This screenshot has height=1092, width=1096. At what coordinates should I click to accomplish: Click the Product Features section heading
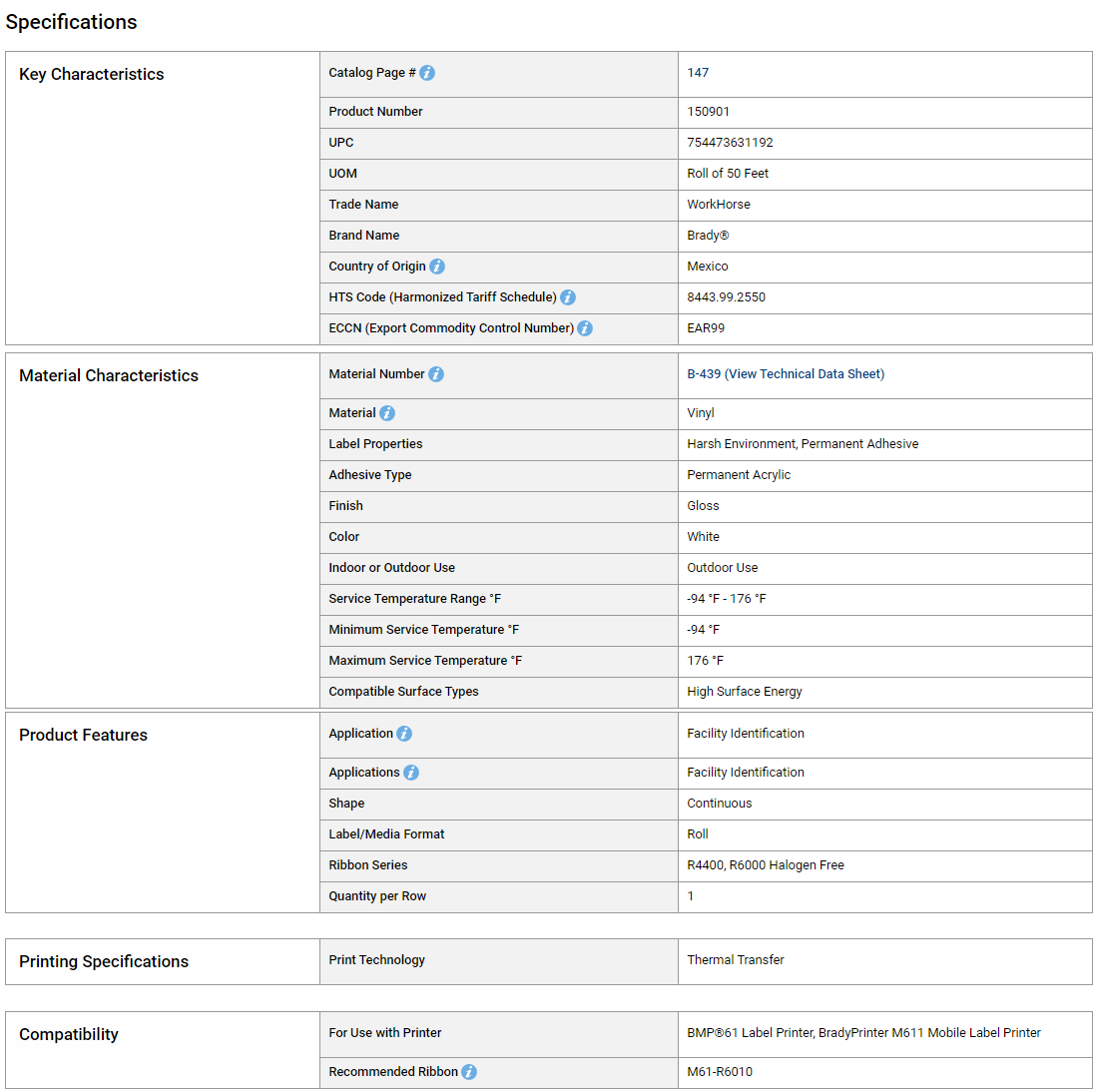pos(83,735)
